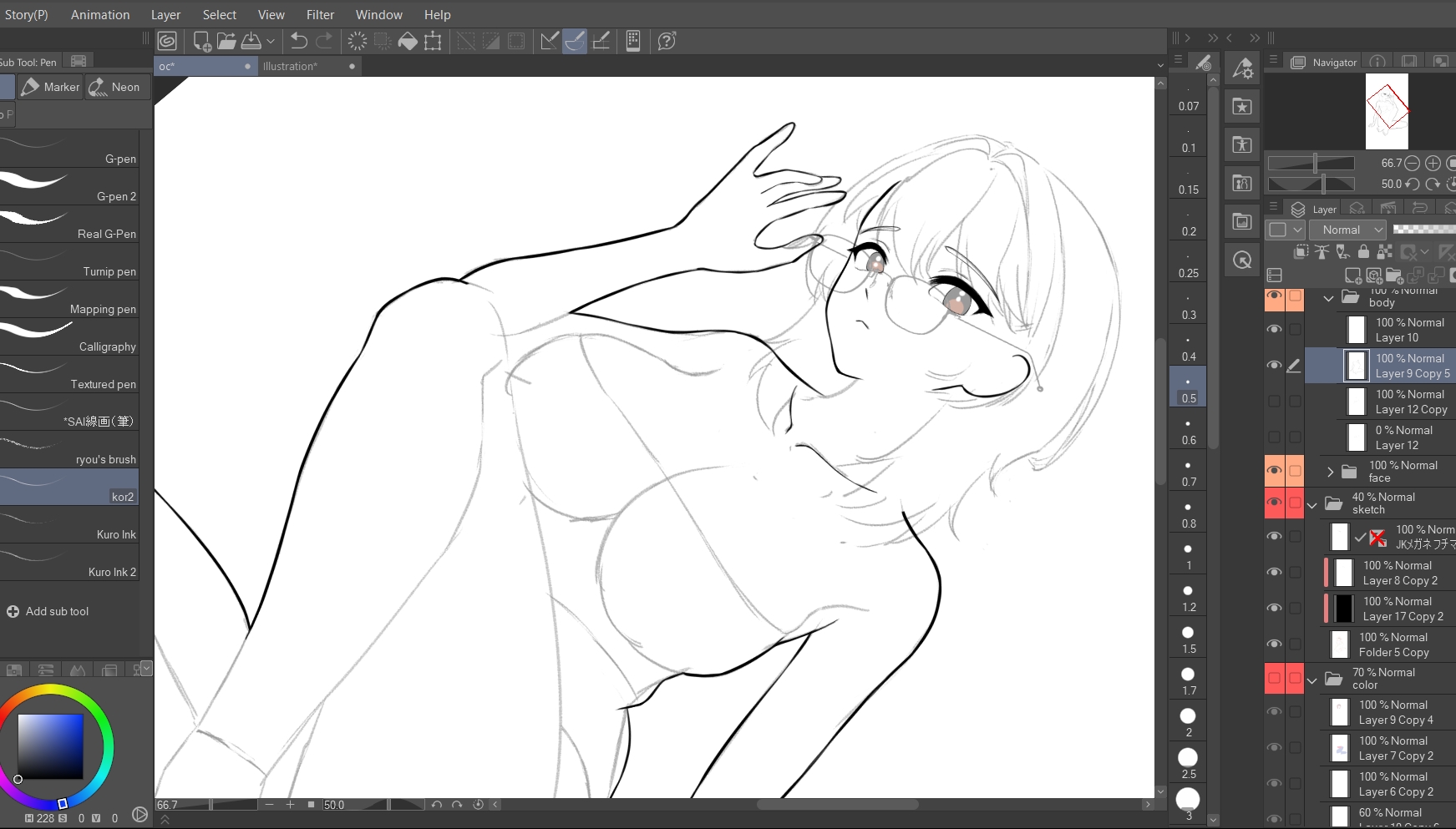The image size is (1456, 829).
Task: Click the Fill paint bucket icon
Action: tap(408, 41)
